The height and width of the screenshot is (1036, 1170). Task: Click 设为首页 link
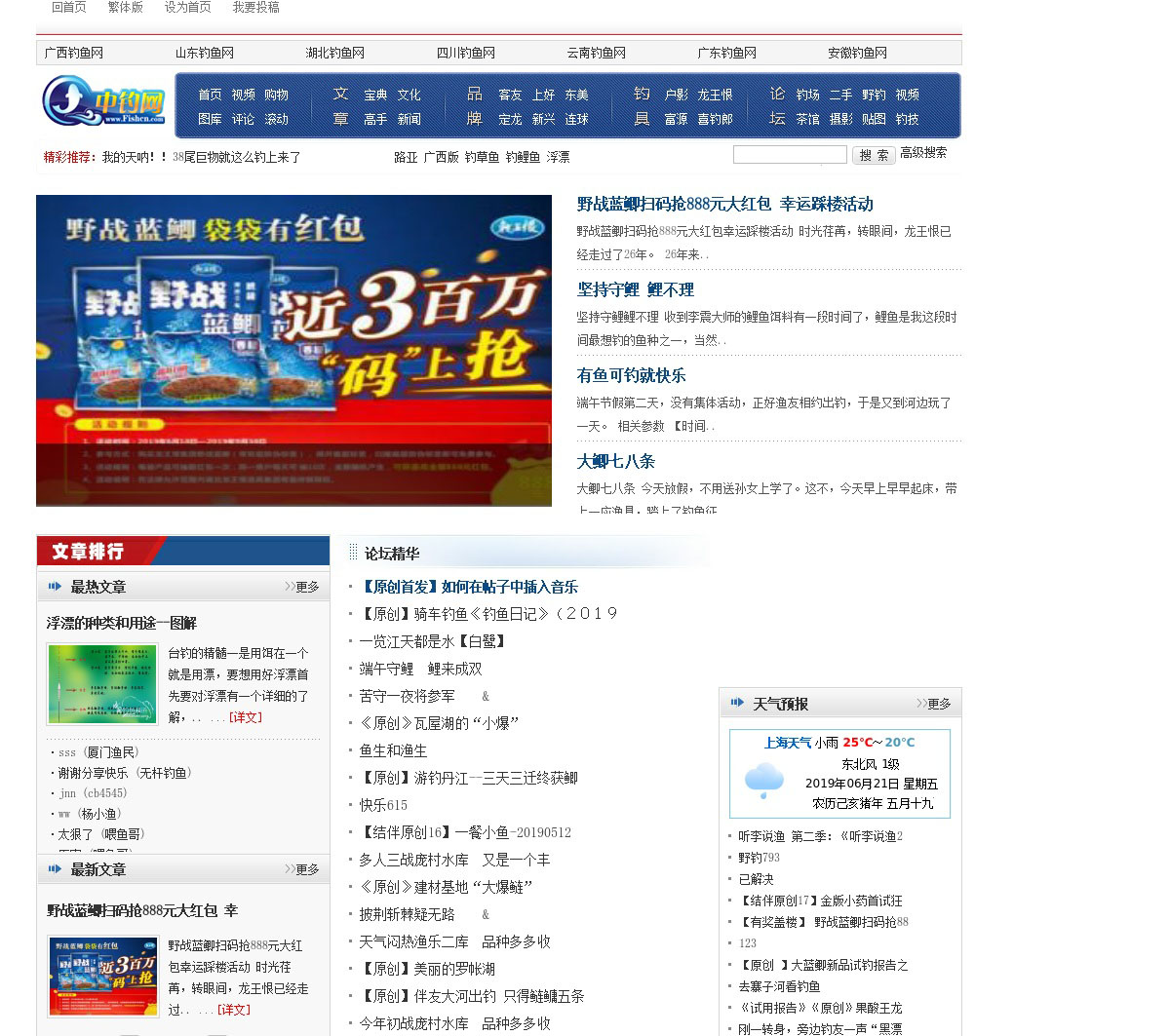(x=187, y=7)
